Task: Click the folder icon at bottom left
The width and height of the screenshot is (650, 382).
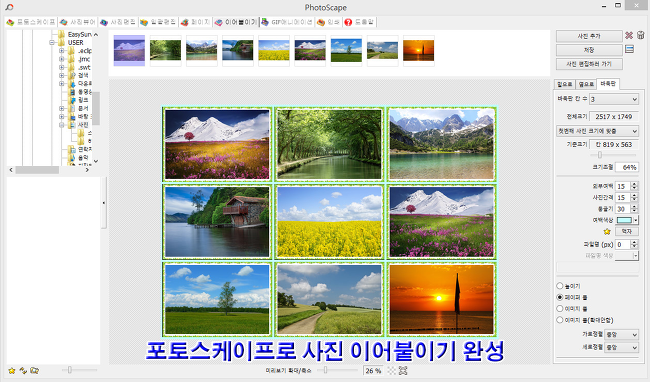Action: coord(34,370)
